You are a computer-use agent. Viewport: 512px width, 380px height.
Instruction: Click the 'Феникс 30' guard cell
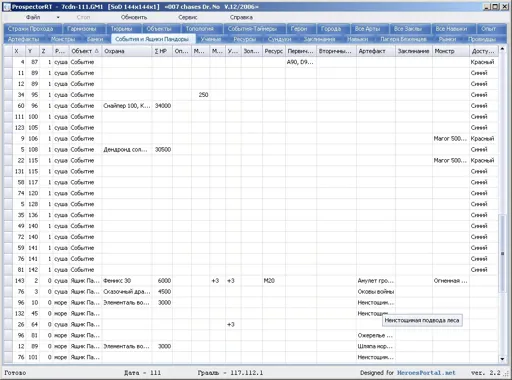coord(127,281)
